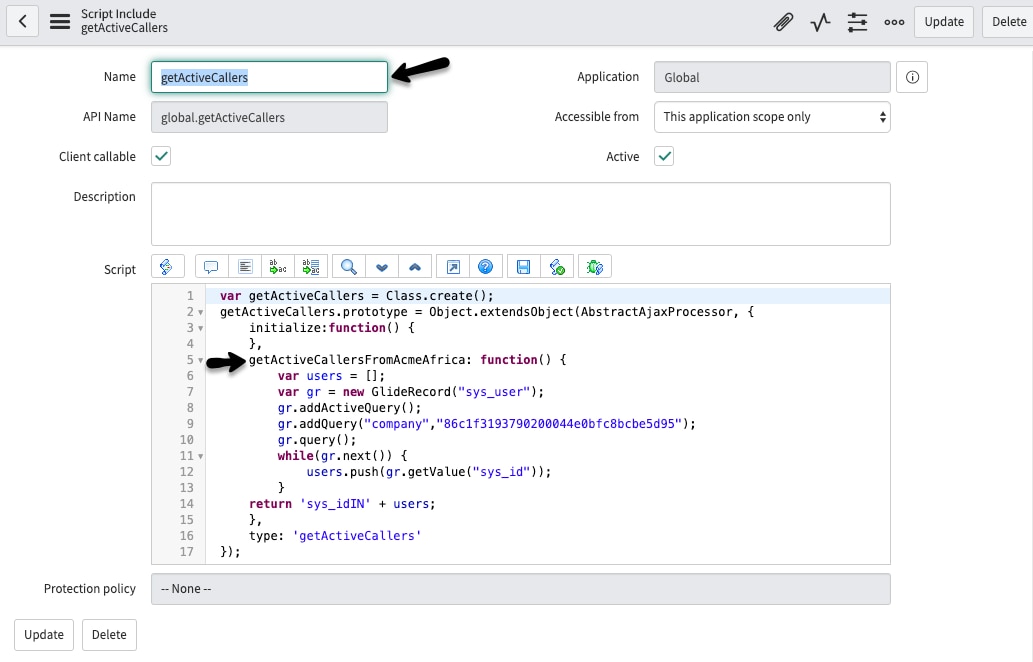Collapse the getActiveCallersFromAcmeAfrica function
Screen dimensions: 1033x662
click(x=200, y=359)
